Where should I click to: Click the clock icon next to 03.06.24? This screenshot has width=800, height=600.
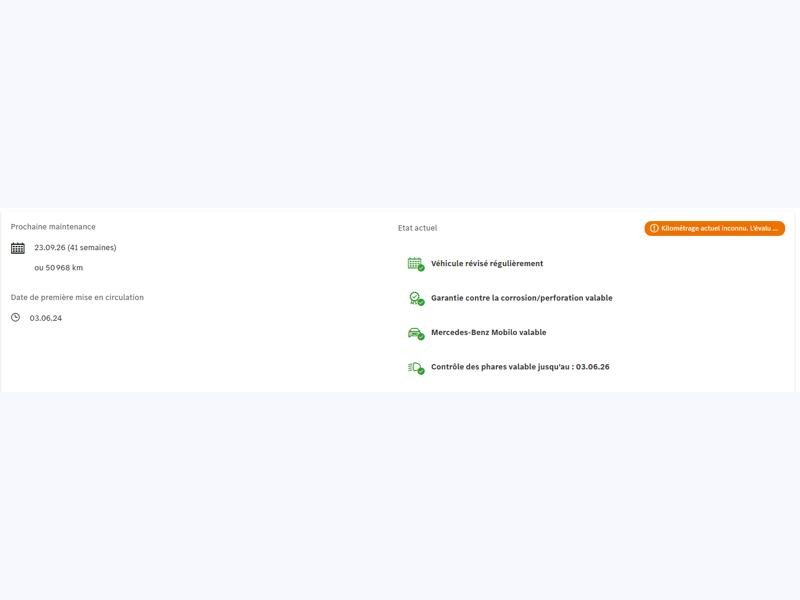tap(16, 318)
